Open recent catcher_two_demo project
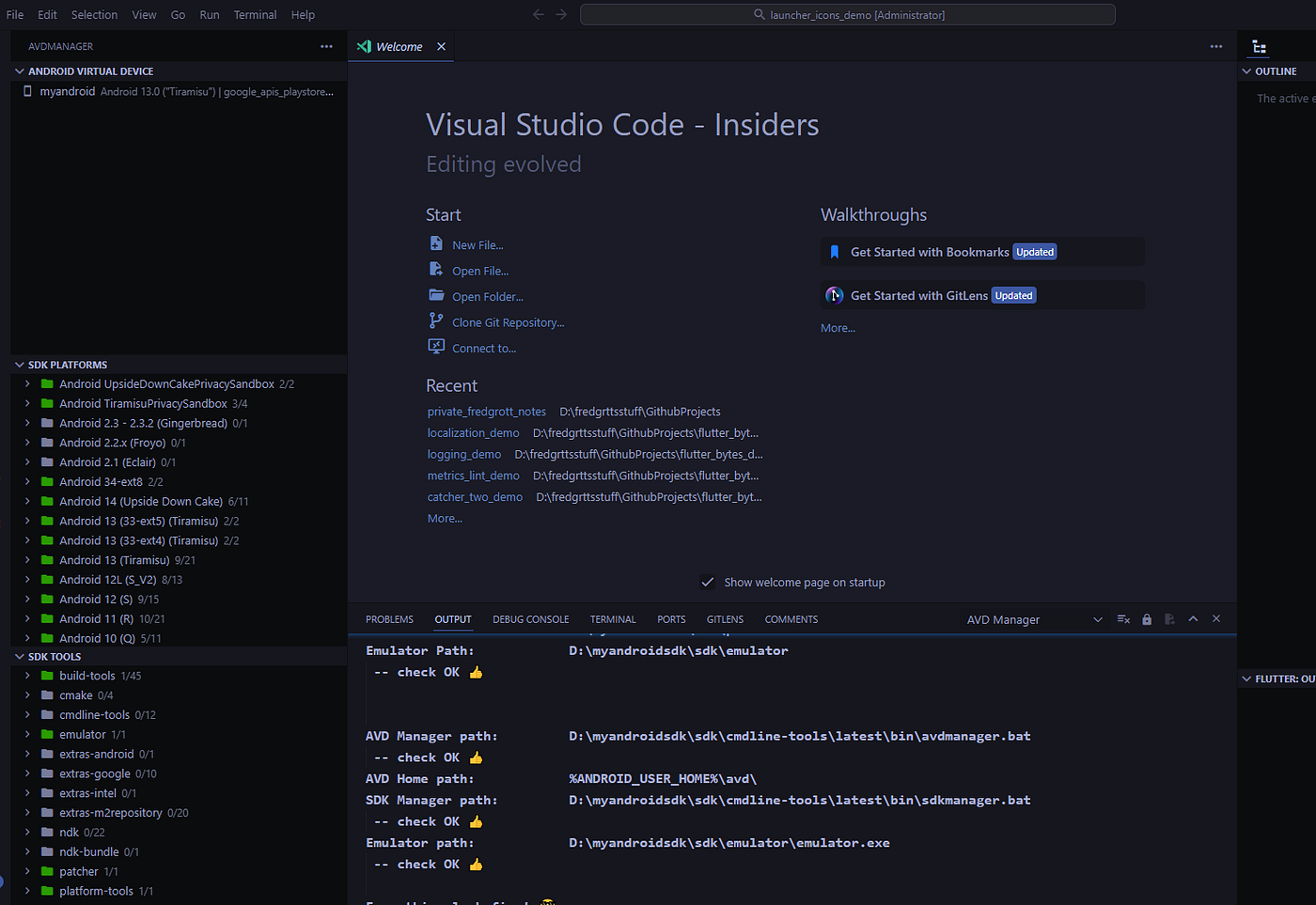1316x905 pixels. [x=475, y=497]
